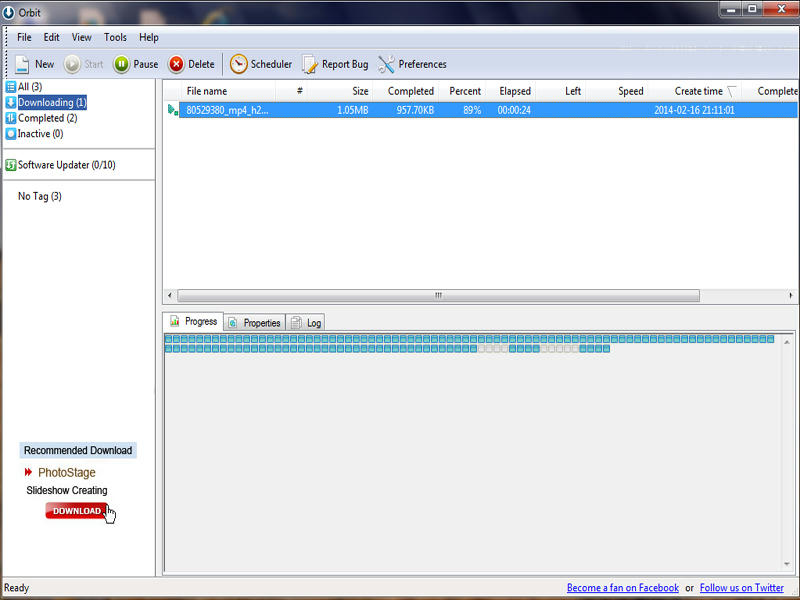Click the greyed Start toolbar button
Viewport: 800px width, 600px height.
[84, 64]
